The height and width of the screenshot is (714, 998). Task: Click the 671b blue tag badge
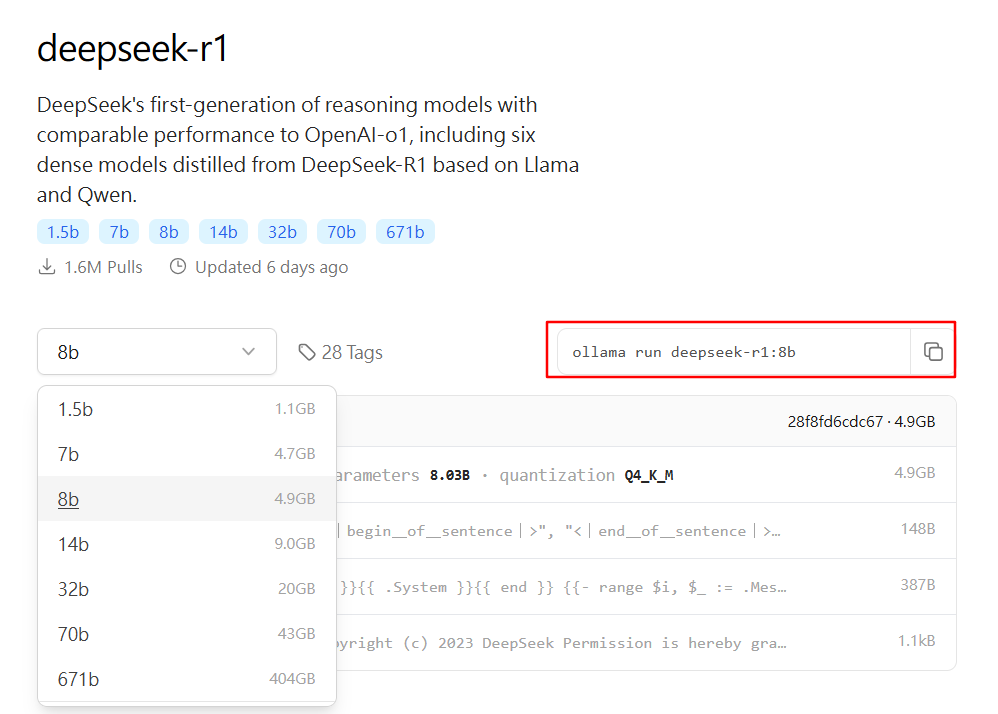[x=405, y=232]
